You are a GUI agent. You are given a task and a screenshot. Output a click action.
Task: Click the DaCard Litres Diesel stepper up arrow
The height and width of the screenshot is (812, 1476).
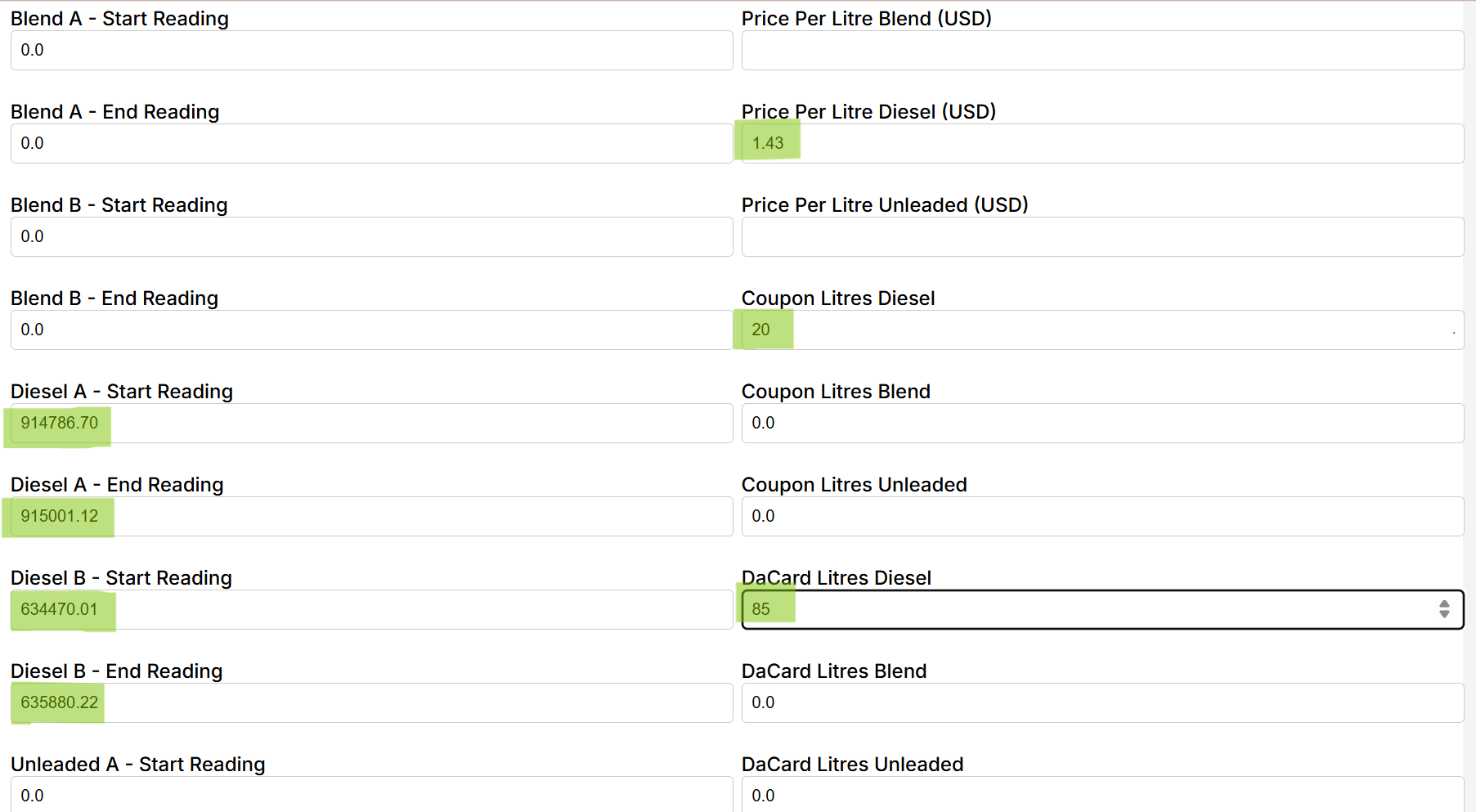point(1444,604)
